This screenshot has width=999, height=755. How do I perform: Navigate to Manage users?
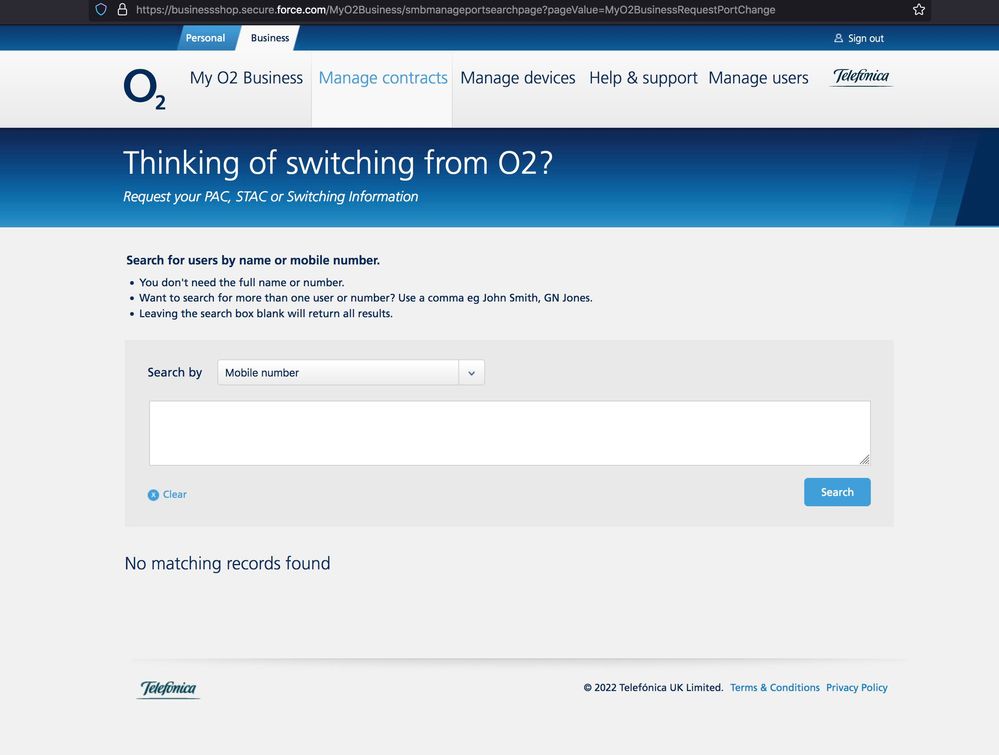[x=758, y=78]
